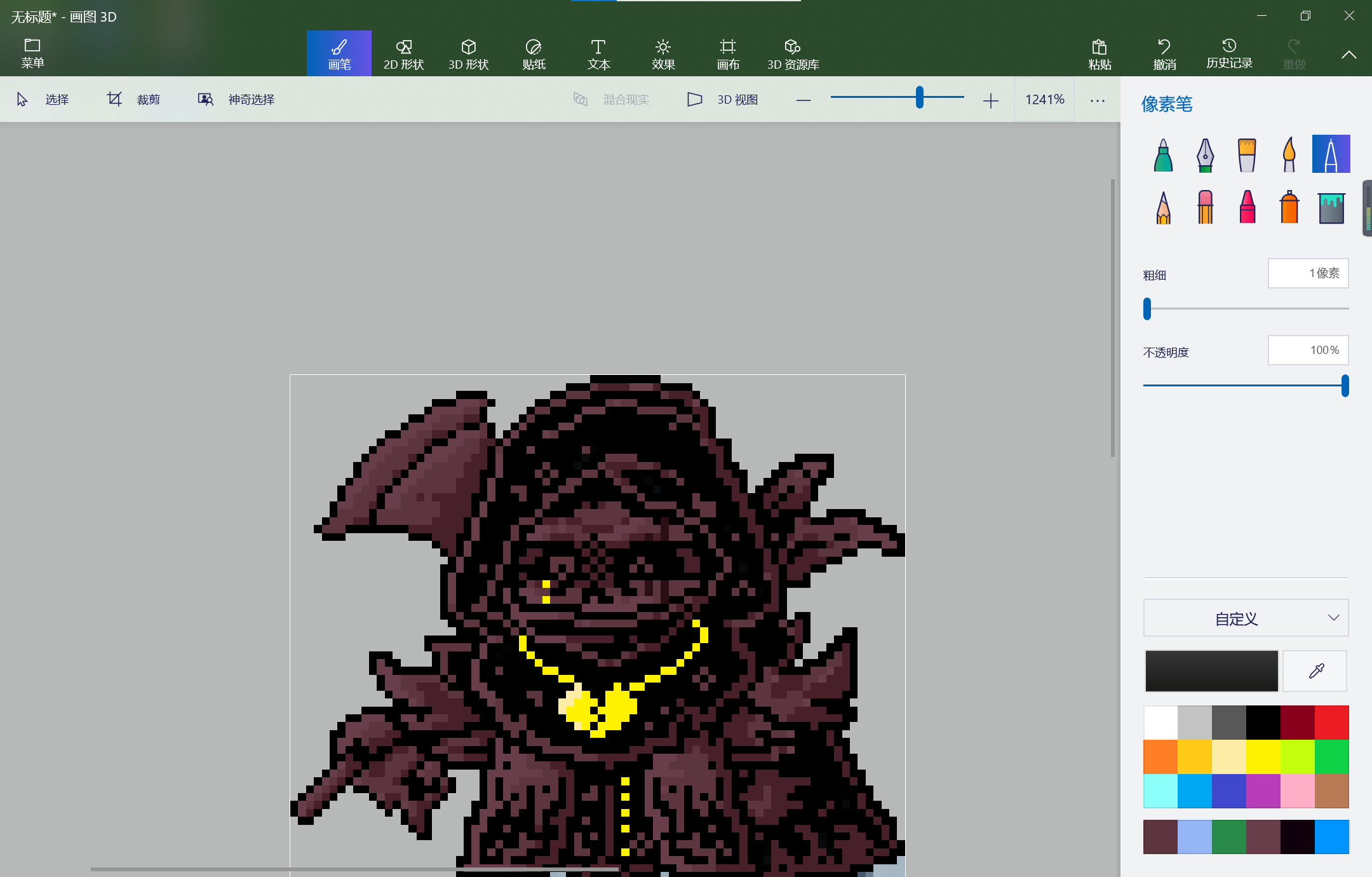Image resolution: width=1372 pixels, height=877 pixels.
Task: Choose the indigo color swatch
Action: (1229, 791)
